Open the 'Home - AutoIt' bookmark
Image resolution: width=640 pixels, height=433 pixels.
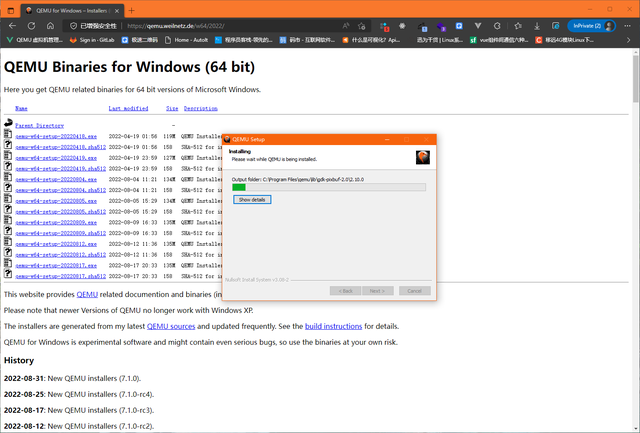(187, 40)
